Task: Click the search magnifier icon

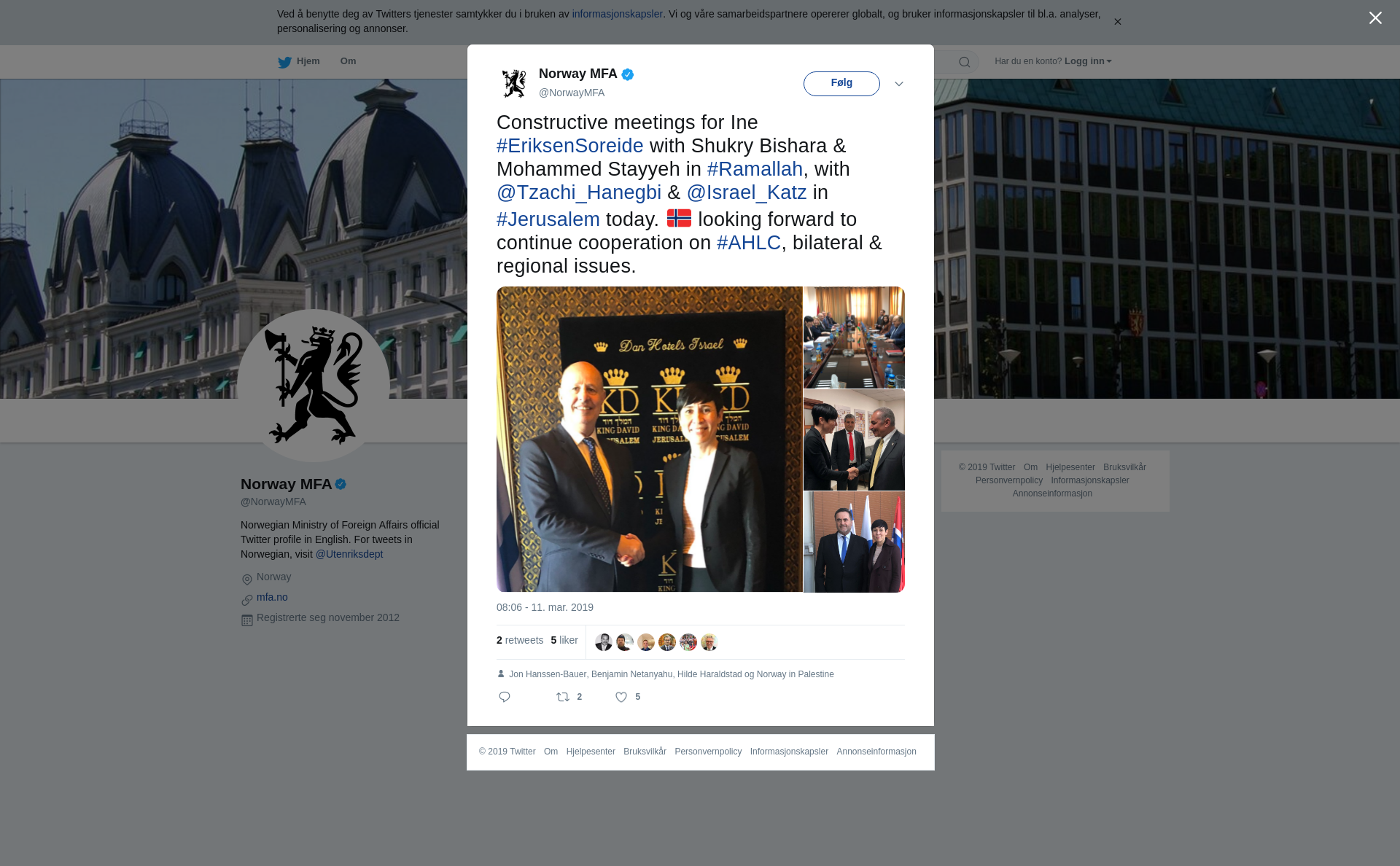Action: point(965,62)
